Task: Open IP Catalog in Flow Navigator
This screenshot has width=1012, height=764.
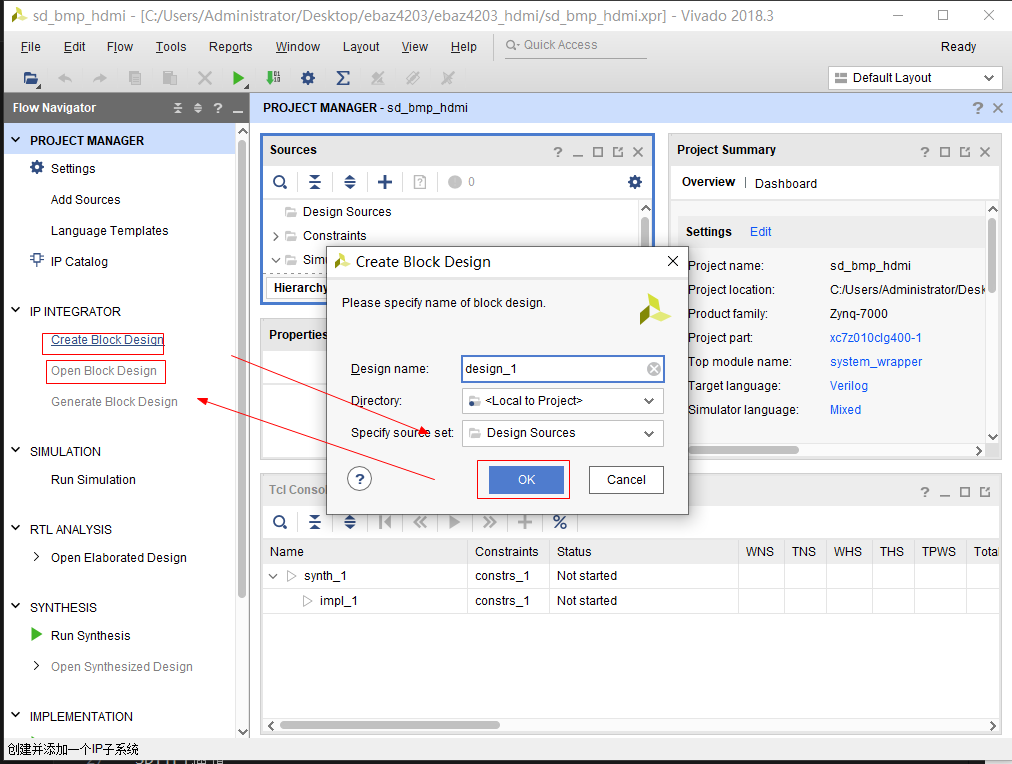Action: (79, 261)
